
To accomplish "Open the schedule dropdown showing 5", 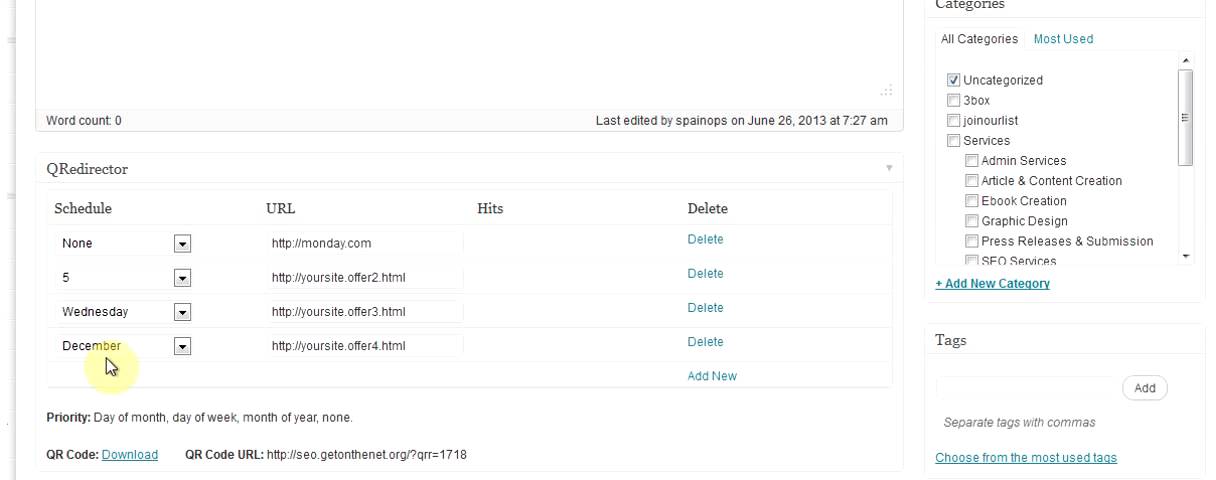I will click(x=182, y=278).
